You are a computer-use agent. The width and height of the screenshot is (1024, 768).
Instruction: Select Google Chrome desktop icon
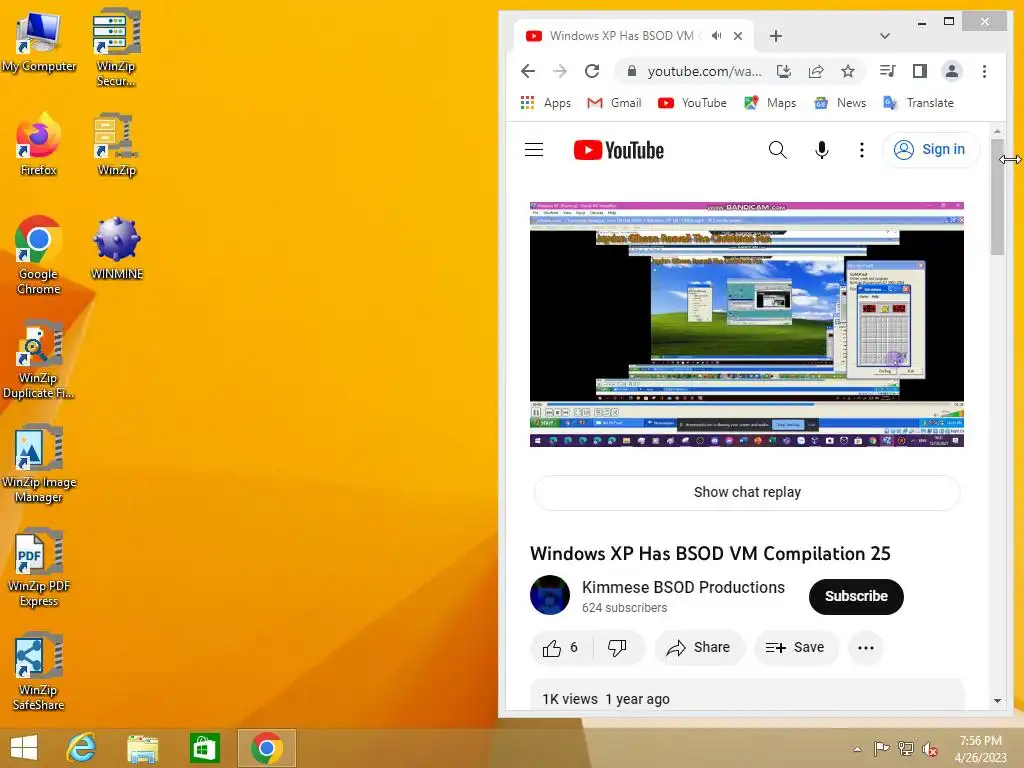(39, 255)
